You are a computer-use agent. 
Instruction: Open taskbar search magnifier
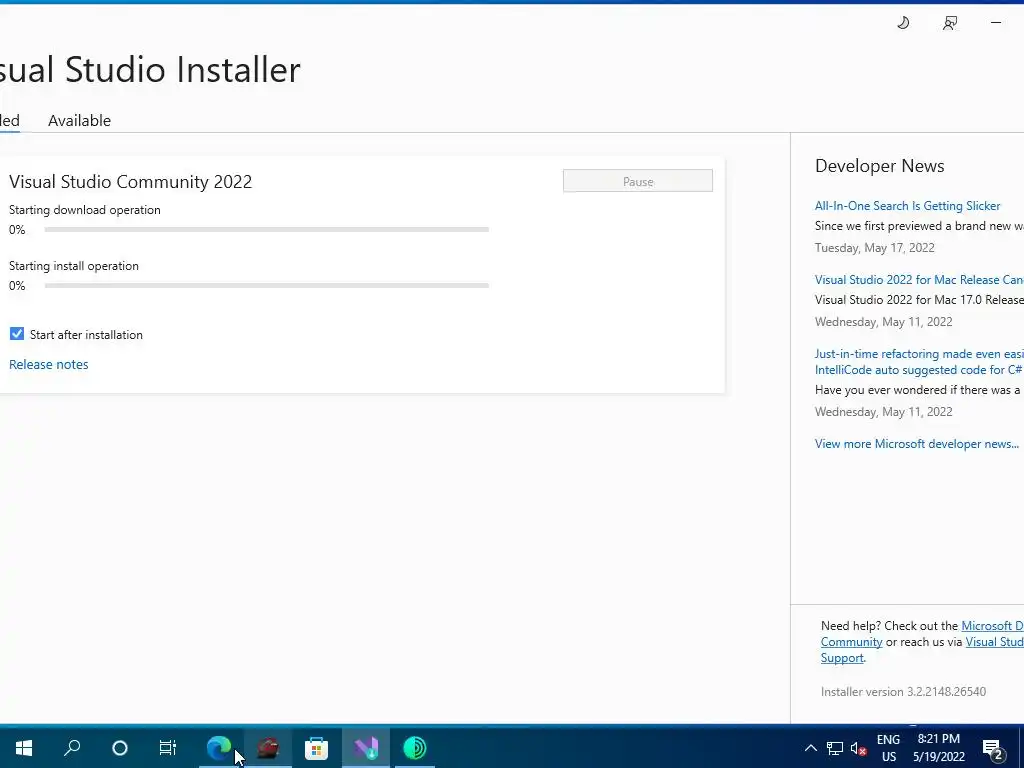pyautogui.click(x=72, y=748)
